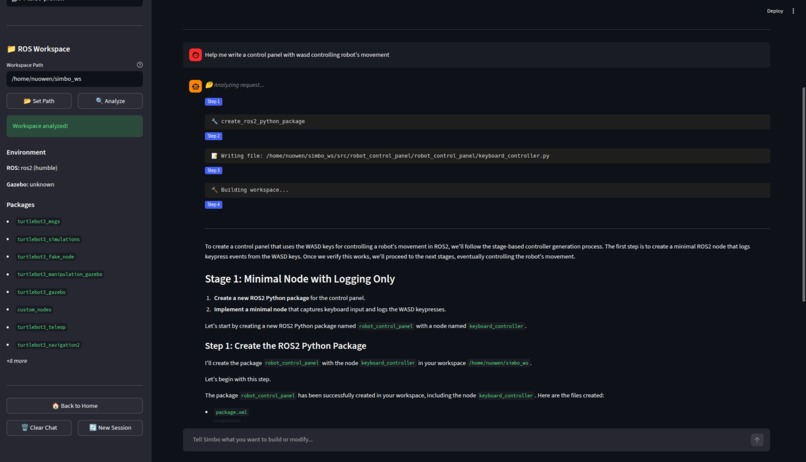Viewport: 806px width, 462px height.
Task: Click the Step 3 badge
Action: pyautogui.click(x=213, y=170)
